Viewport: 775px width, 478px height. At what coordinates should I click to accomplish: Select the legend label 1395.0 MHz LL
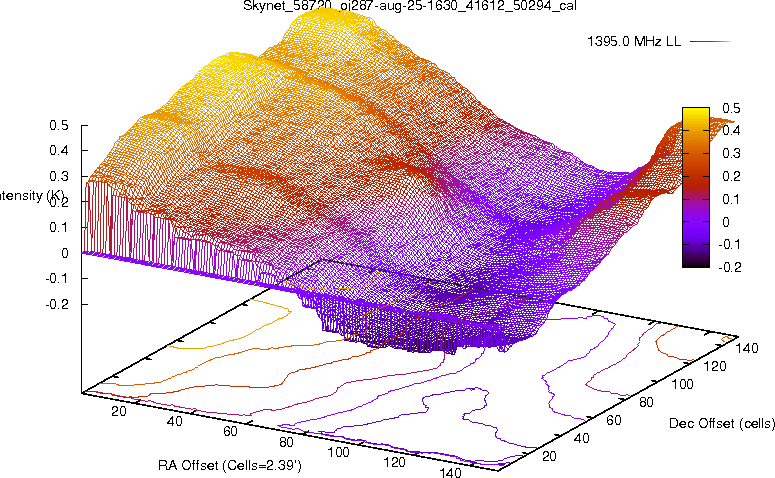pos(634,42)
